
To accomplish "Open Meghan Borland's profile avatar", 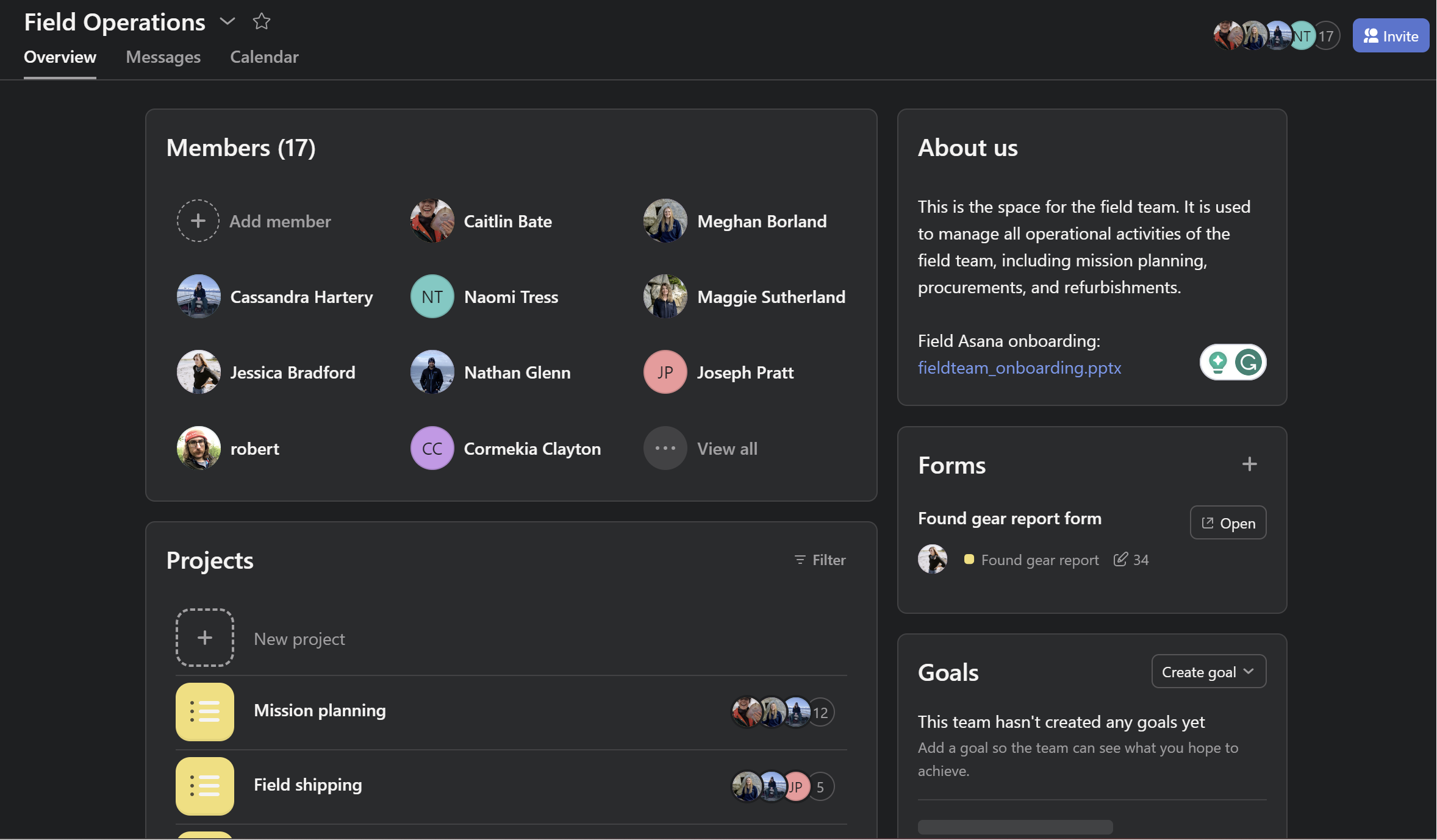I will tap(665, 221).
